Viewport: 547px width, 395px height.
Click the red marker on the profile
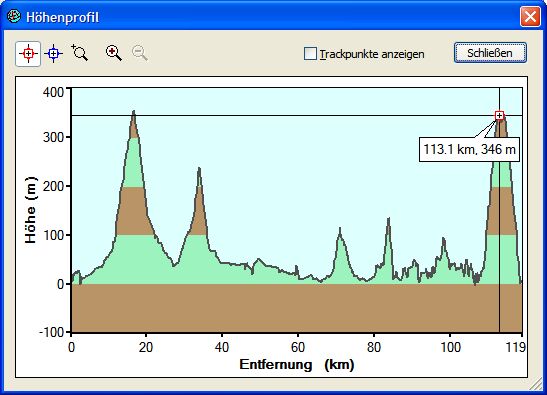point(500,115)
